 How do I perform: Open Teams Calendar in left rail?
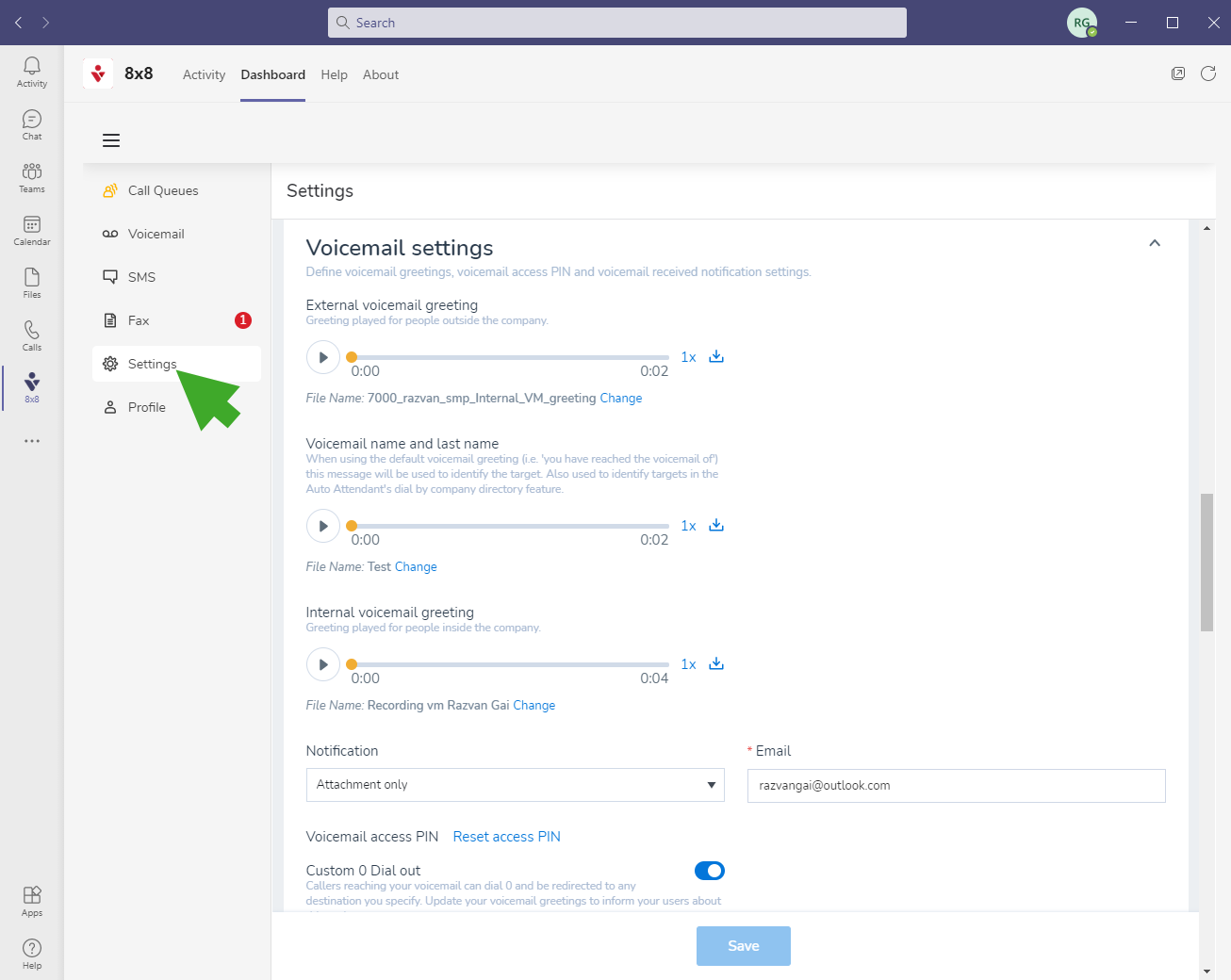click(32, 230)
